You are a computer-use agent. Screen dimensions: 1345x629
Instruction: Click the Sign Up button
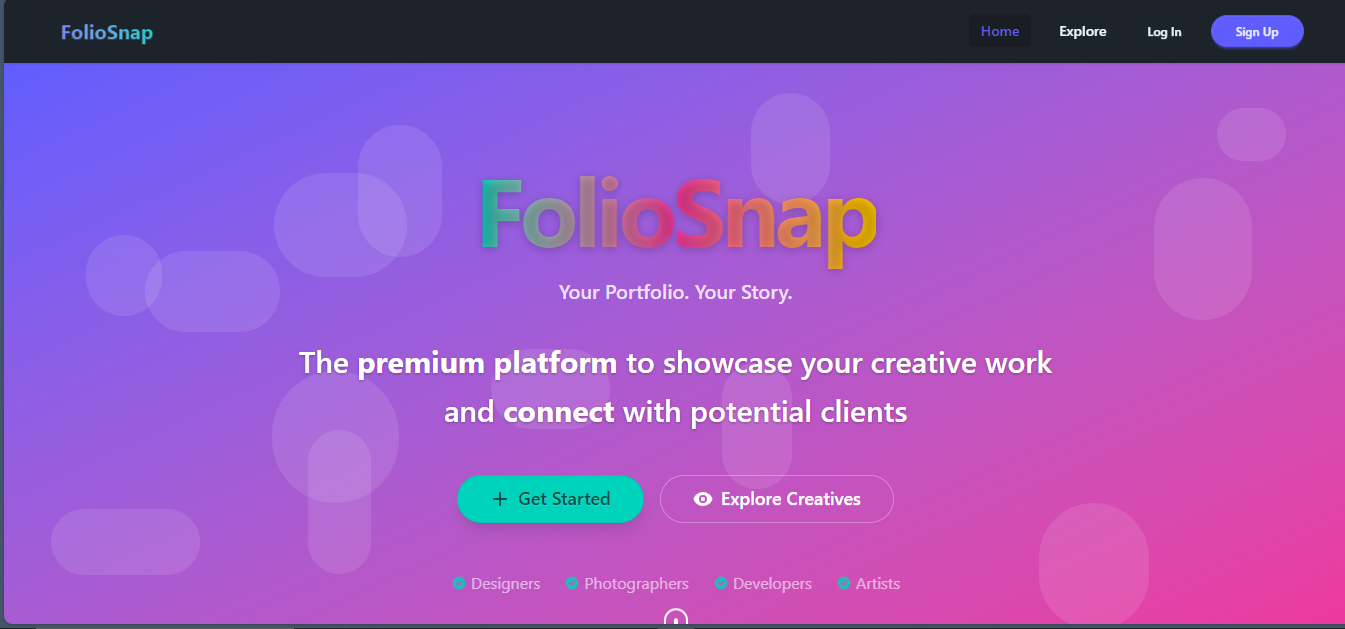click(1256, 31)
